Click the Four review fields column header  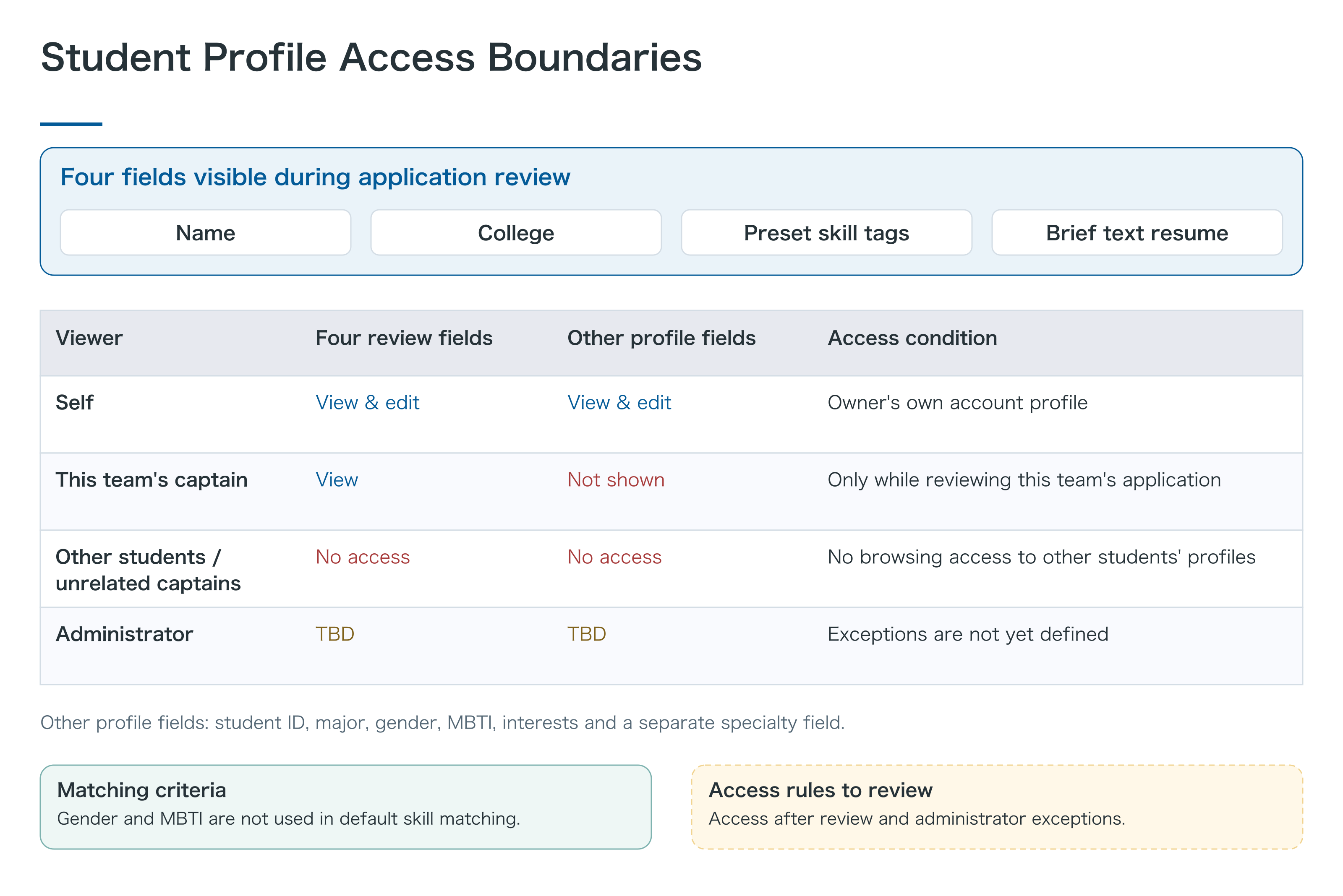click(x=404, y=338)
